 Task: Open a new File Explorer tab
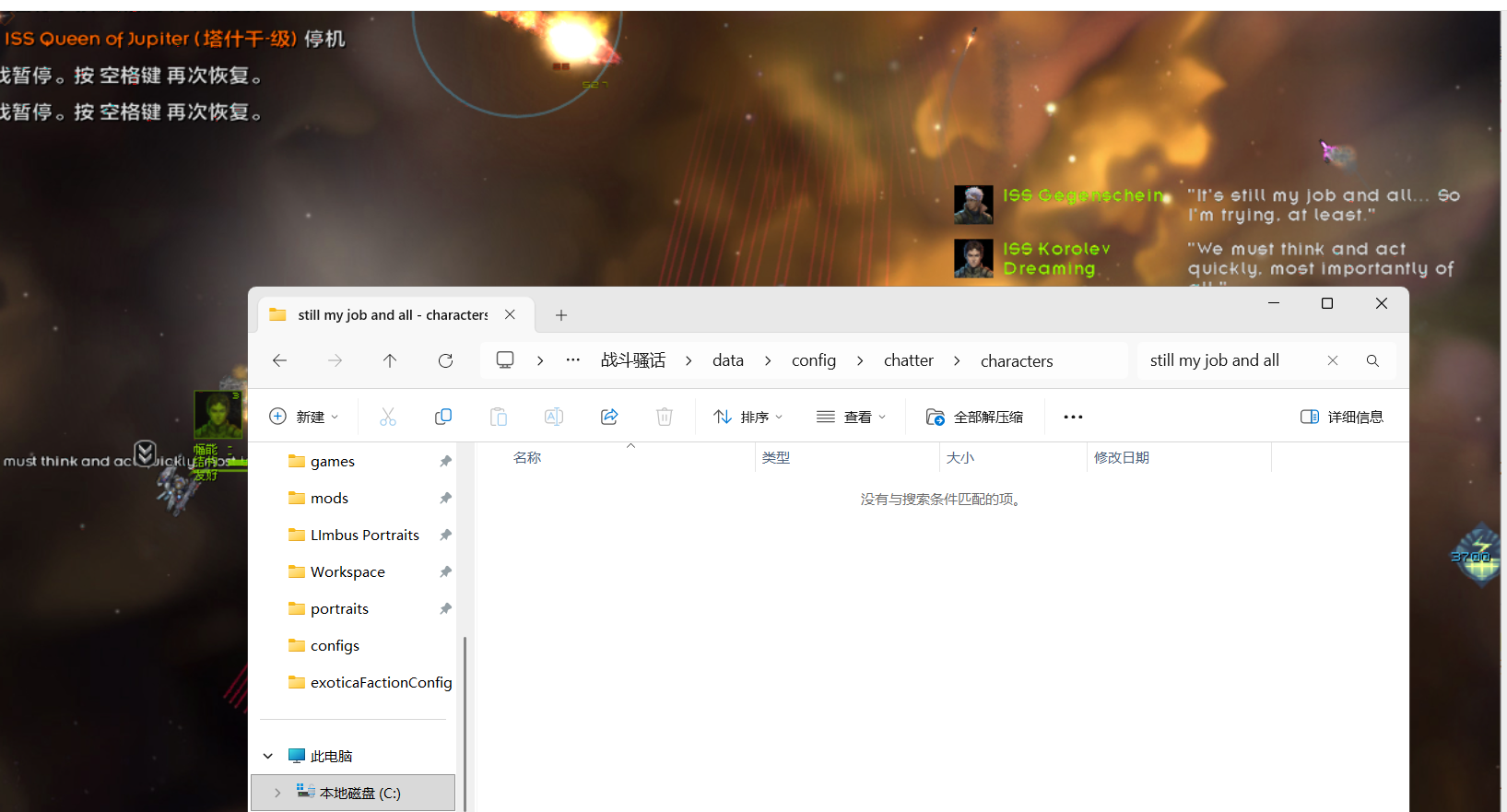(560, 315)
